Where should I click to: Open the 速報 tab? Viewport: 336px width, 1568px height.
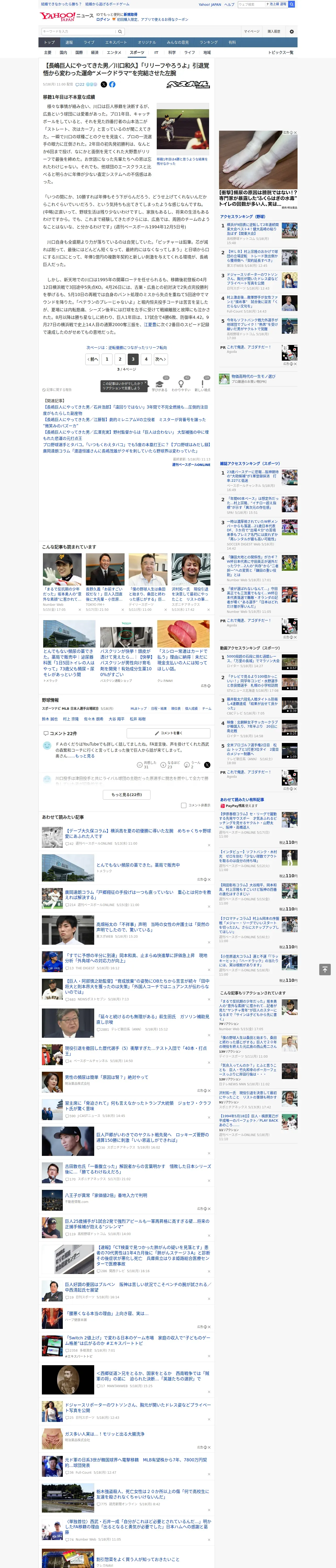click(69, 43)
